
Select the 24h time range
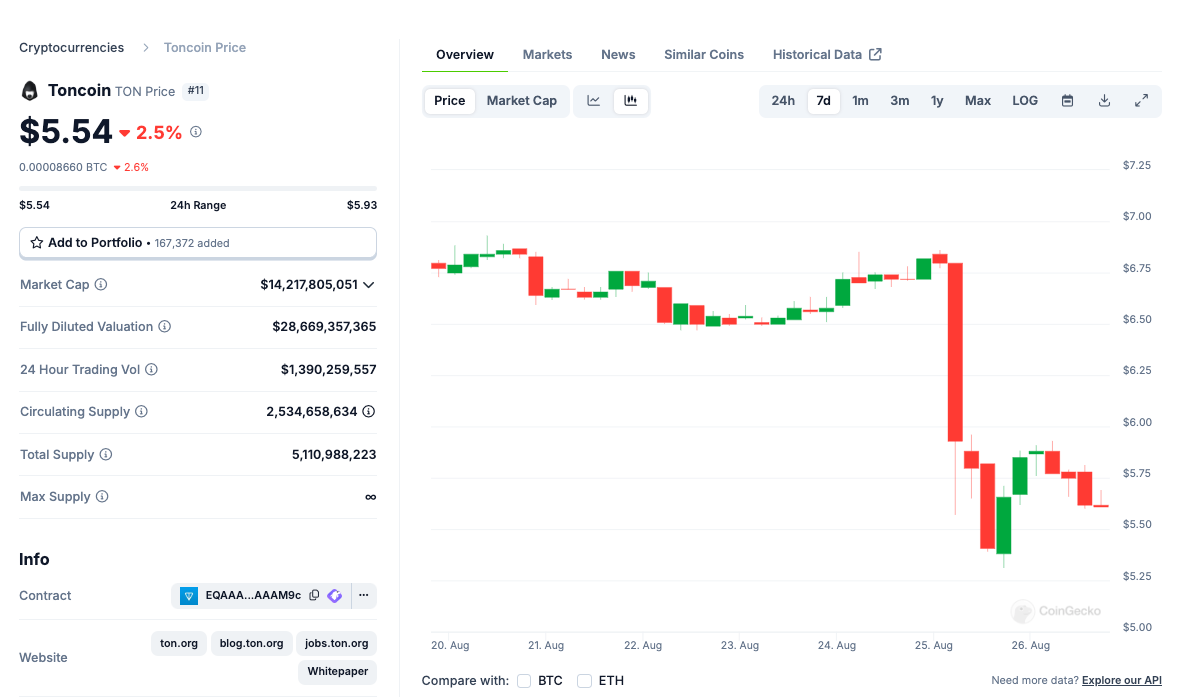(x=783, y=101)
